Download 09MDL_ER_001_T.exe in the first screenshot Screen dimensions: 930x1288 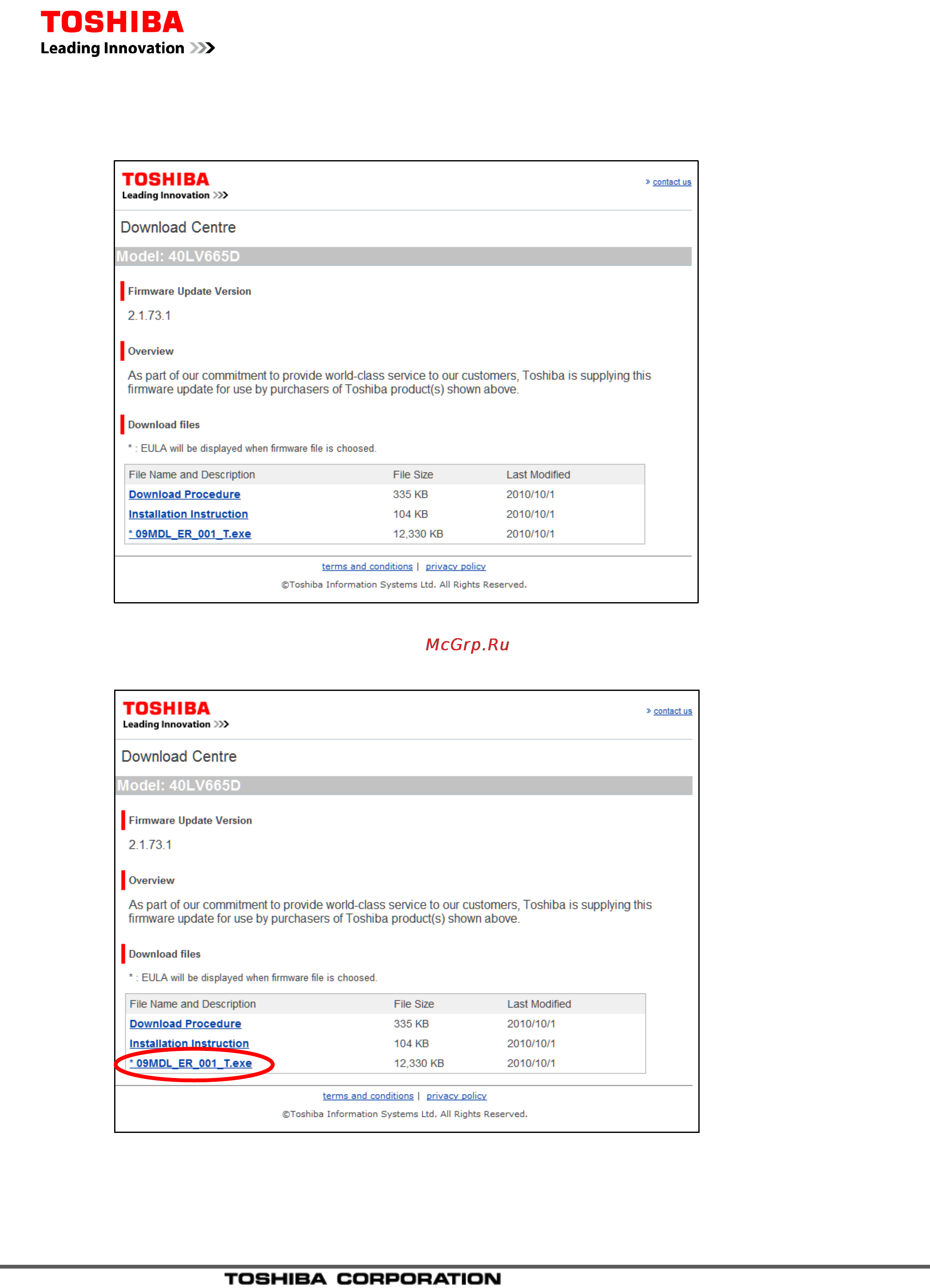190,534
